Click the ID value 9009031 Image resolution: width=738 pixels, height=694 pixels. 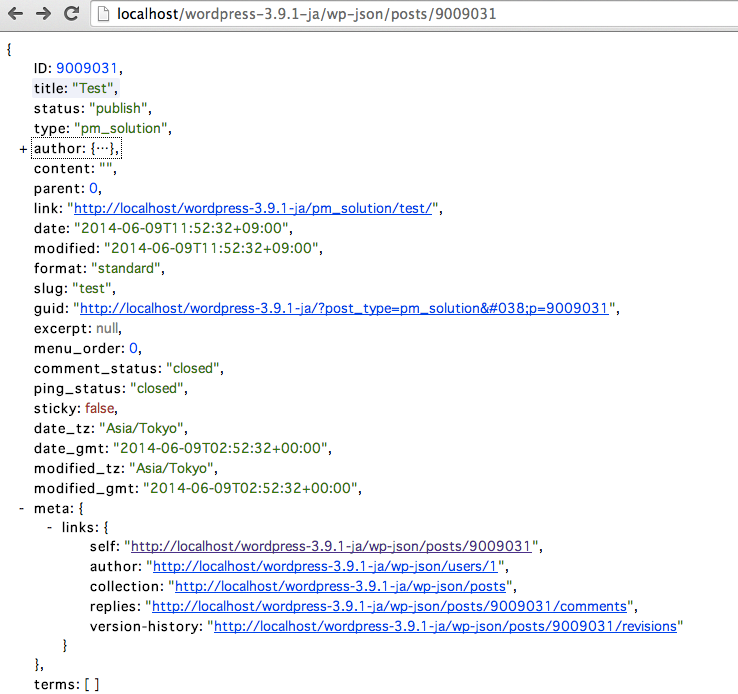87,69
